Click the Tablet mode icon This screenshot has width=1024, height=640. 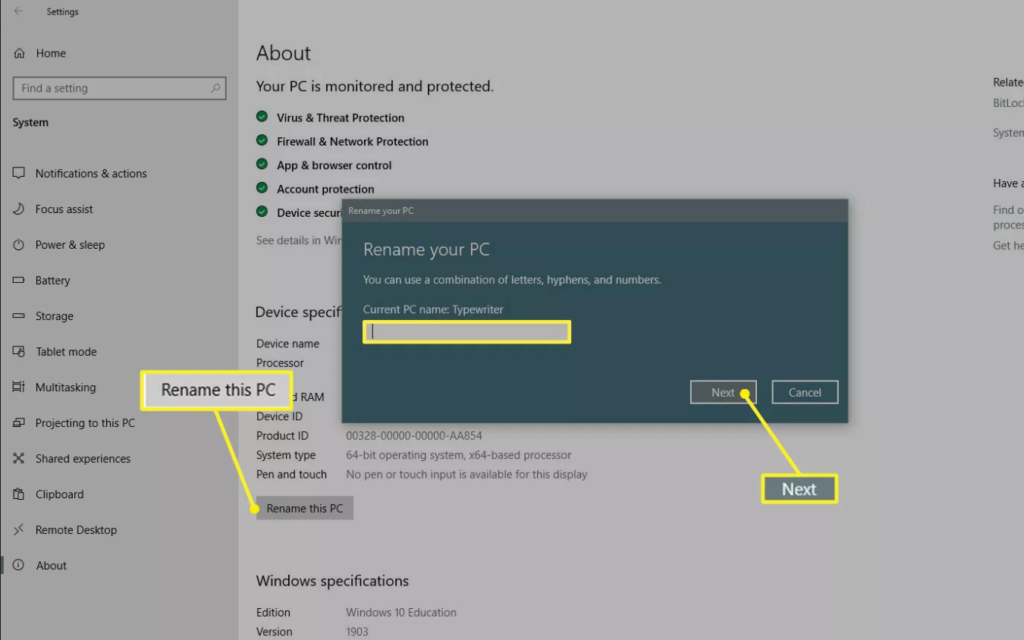tap(18, 351)
